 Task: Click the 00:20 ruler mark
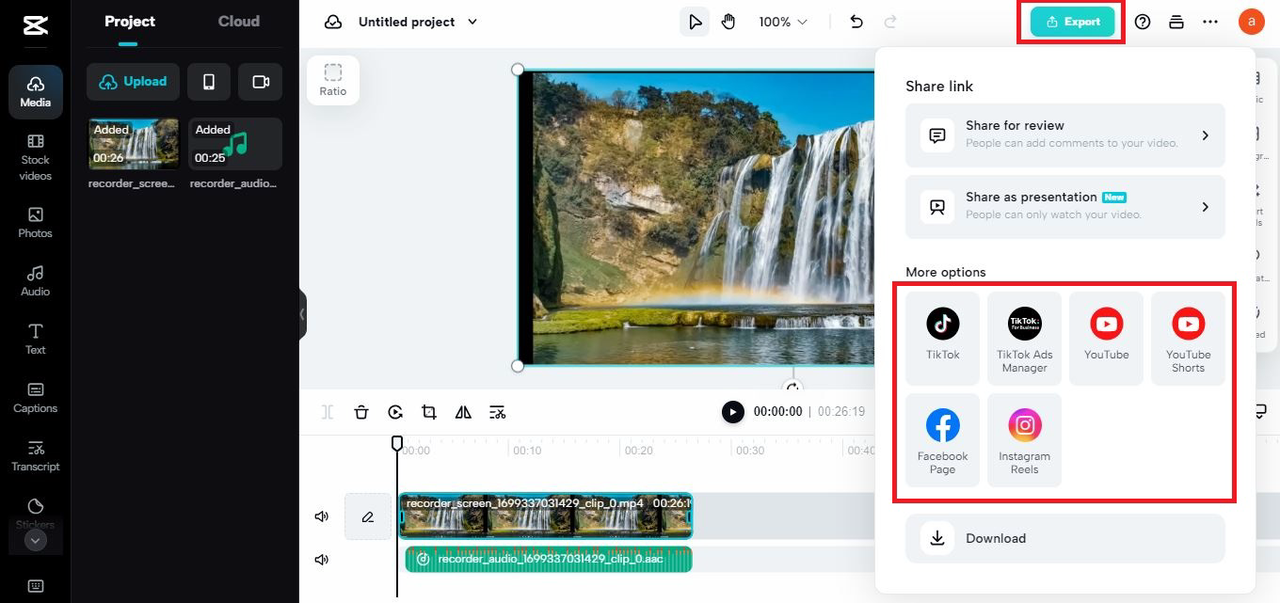pos(639,451)
